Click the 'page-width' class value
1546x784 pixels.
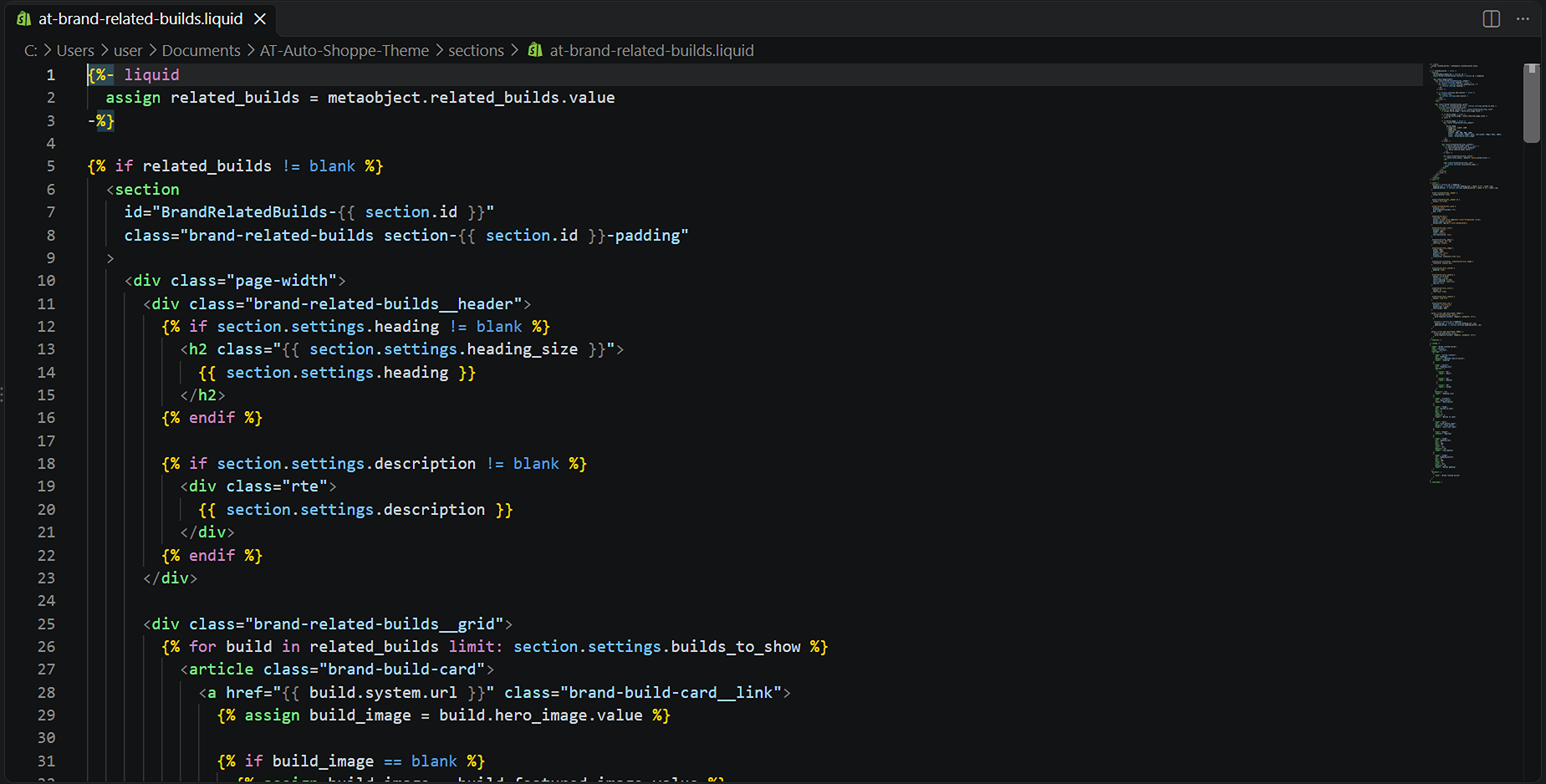(x=281, y=280)
